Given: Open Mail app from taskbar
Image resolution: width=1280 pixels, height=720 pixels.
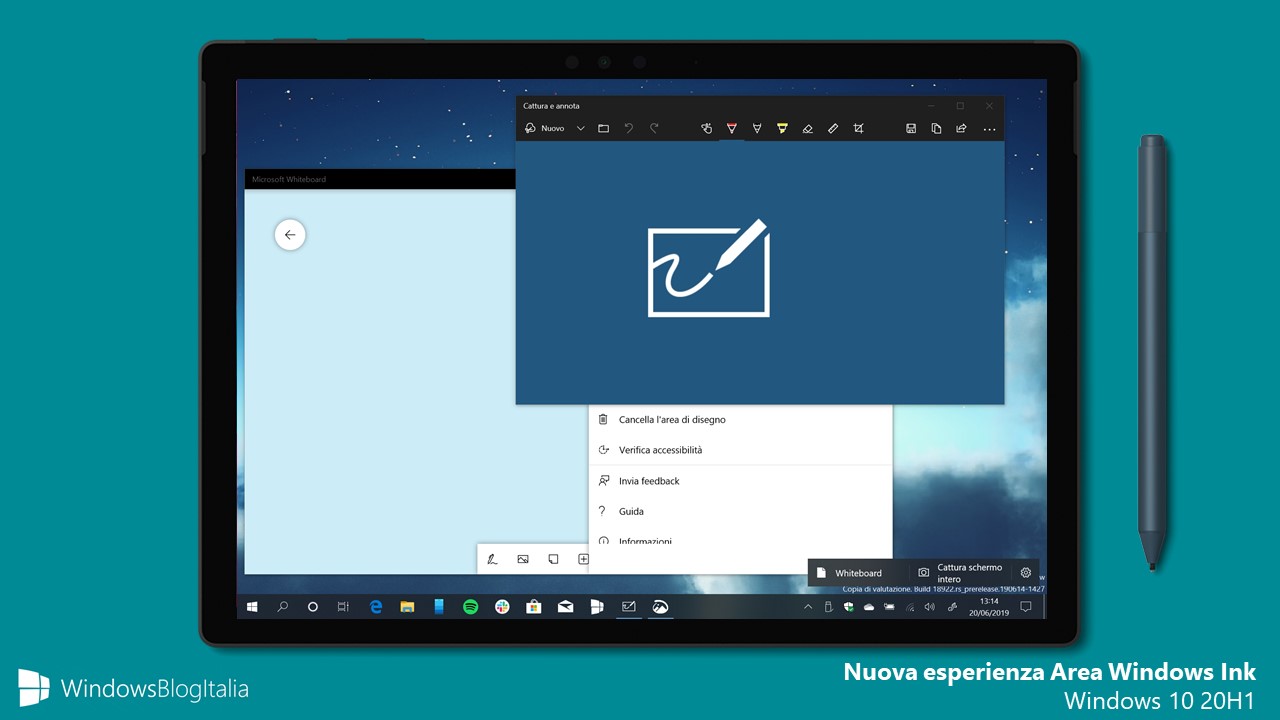Looking at the screenshot, I should tap(565, 606).
